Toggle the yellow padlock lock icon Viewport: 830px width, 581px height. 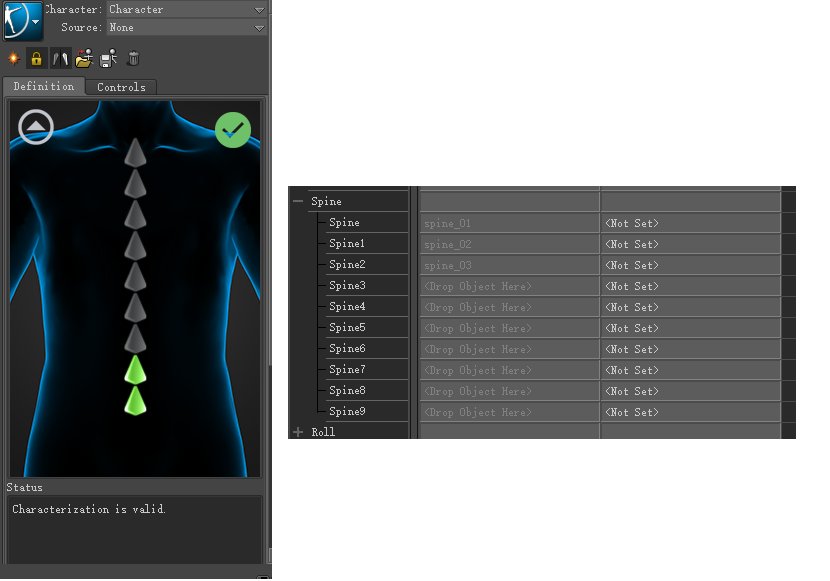(36, 59)
